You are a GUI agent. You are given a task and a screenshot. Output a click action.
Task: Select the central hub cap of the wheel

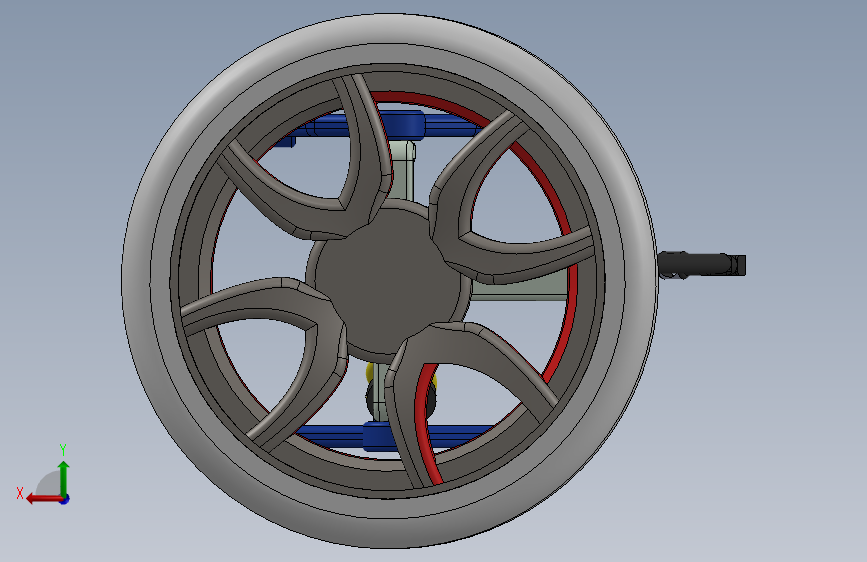click(389, 280)
